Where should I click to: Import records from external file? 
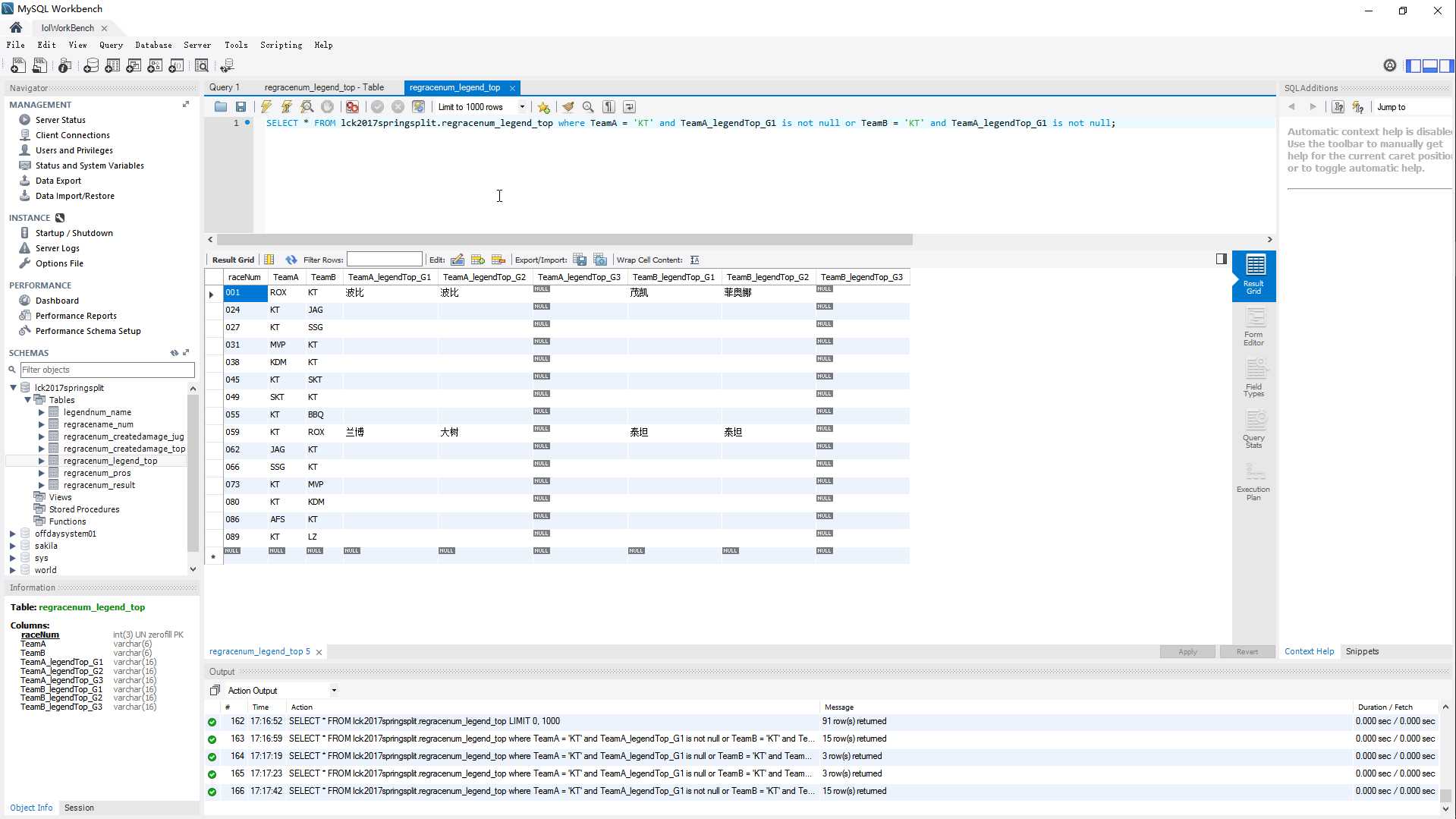[600, 260]
